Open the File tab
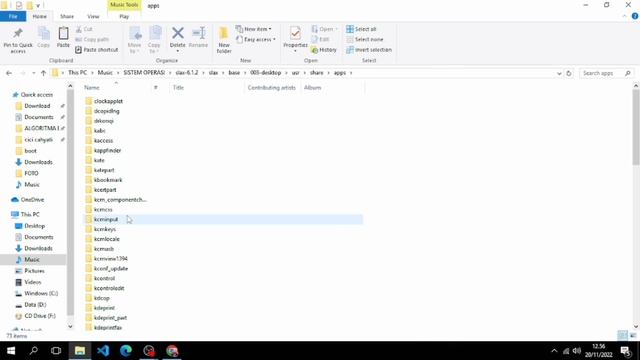640x360 pixels. 13,16
